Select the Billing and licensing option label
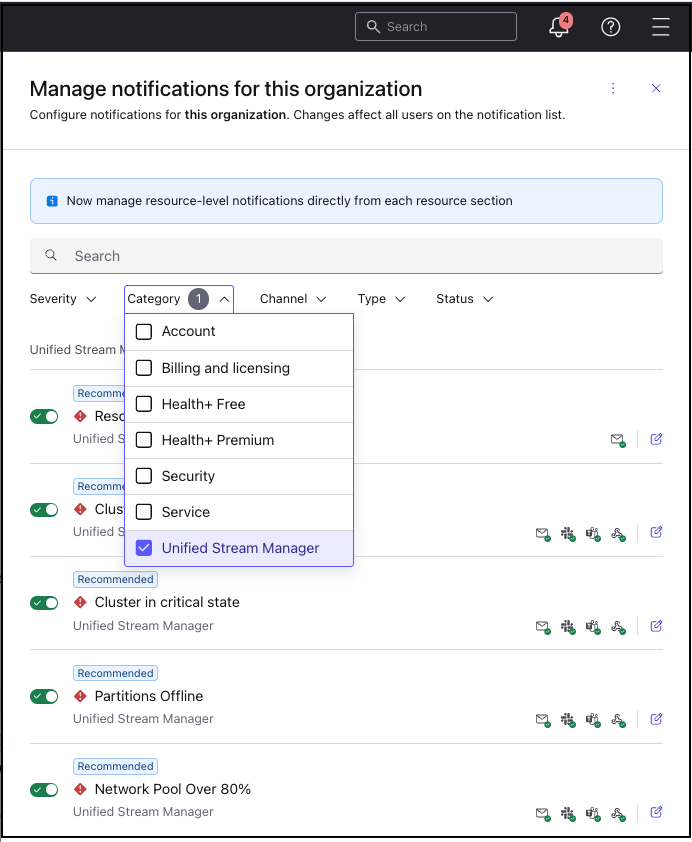 click(x=225, y=368)
